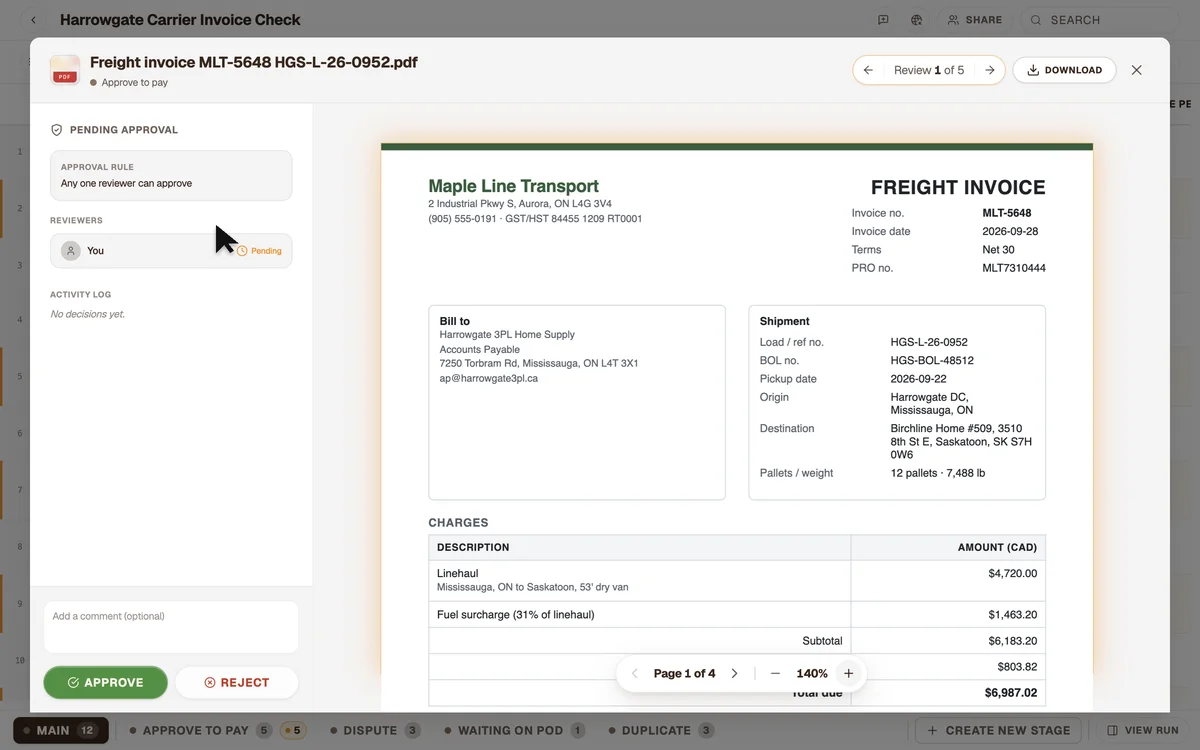Open View Run in the bottom bar
The width and height of the screenshot is (1200, 750).
tap(1143, 731)
